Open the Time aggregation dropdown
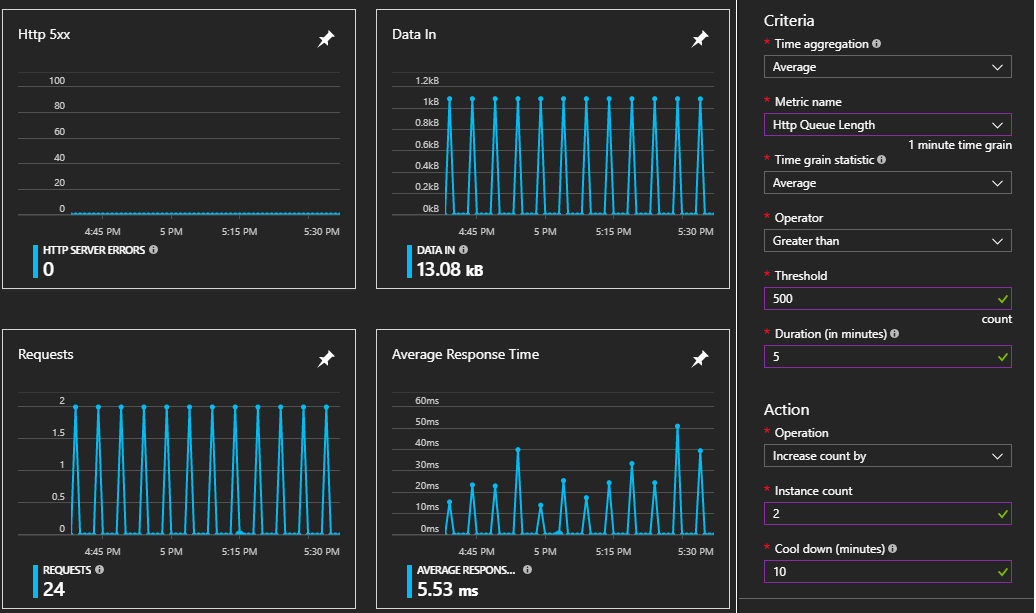Viewport: 1036px width, 613px height. point(887,67)
